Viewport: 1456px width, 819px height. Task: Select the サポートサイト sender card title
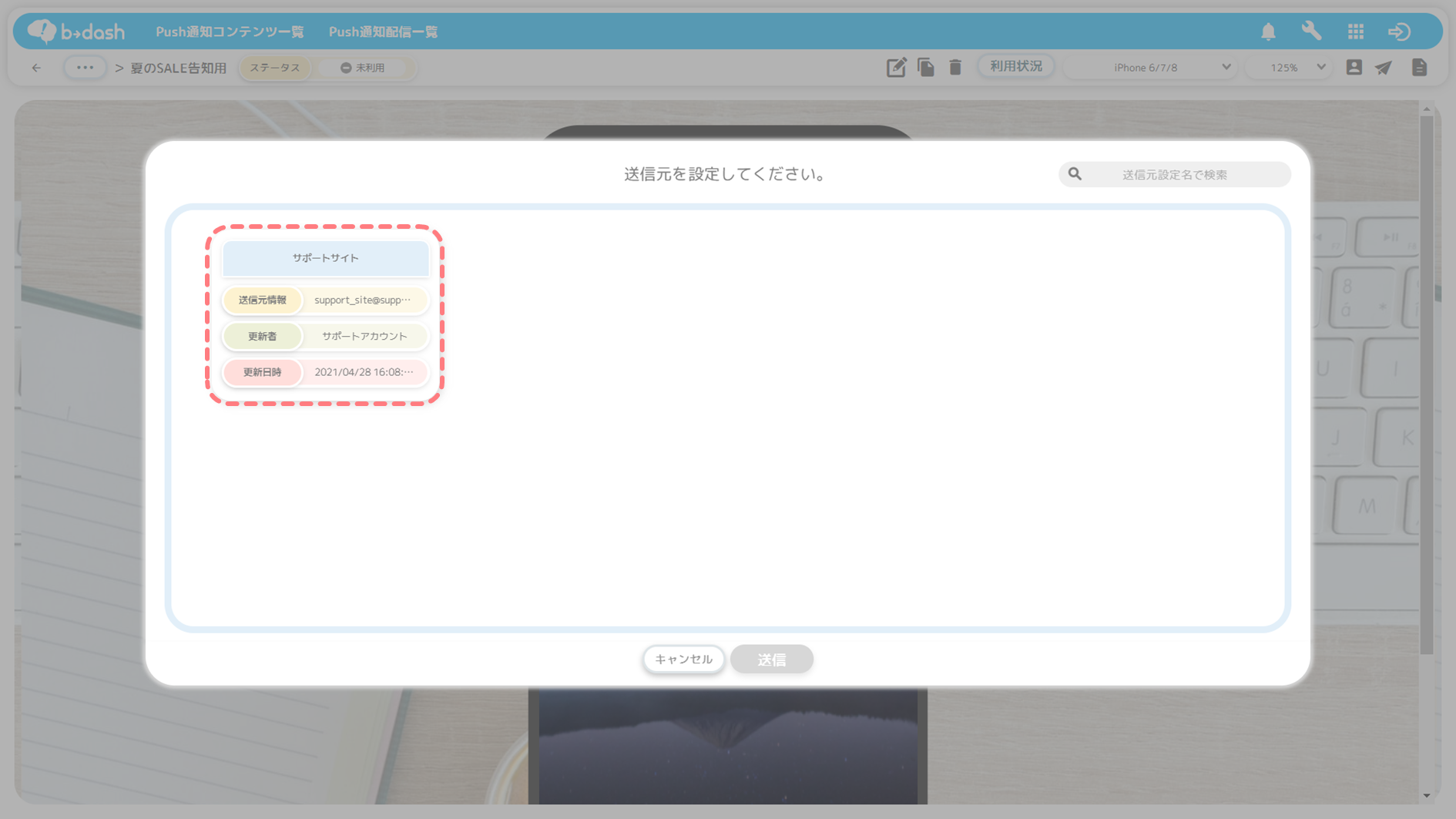(x=325, y=258)
